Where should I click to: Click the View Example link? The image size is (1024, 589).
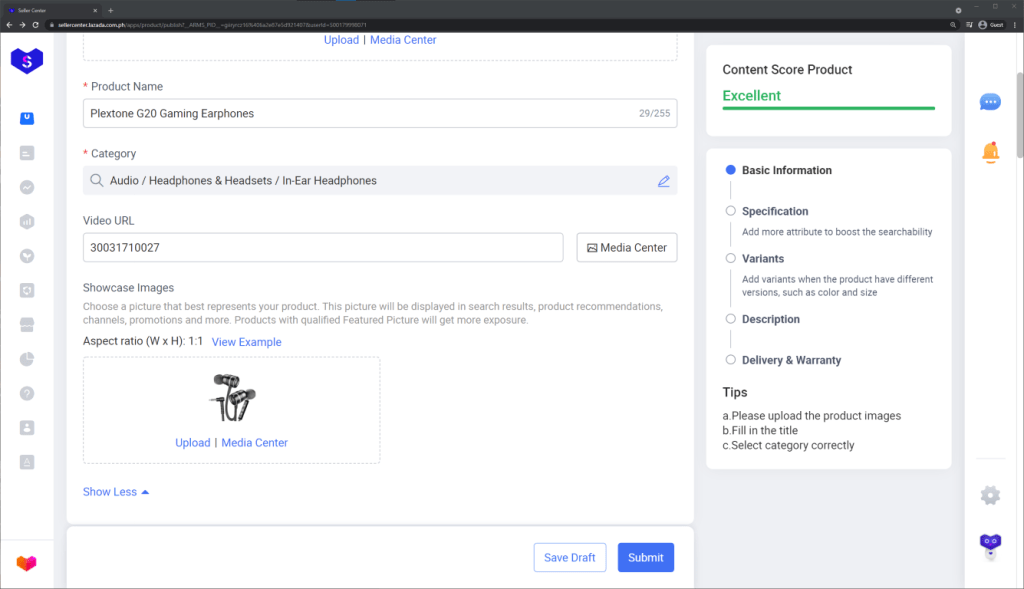click(x=246, y=342)
